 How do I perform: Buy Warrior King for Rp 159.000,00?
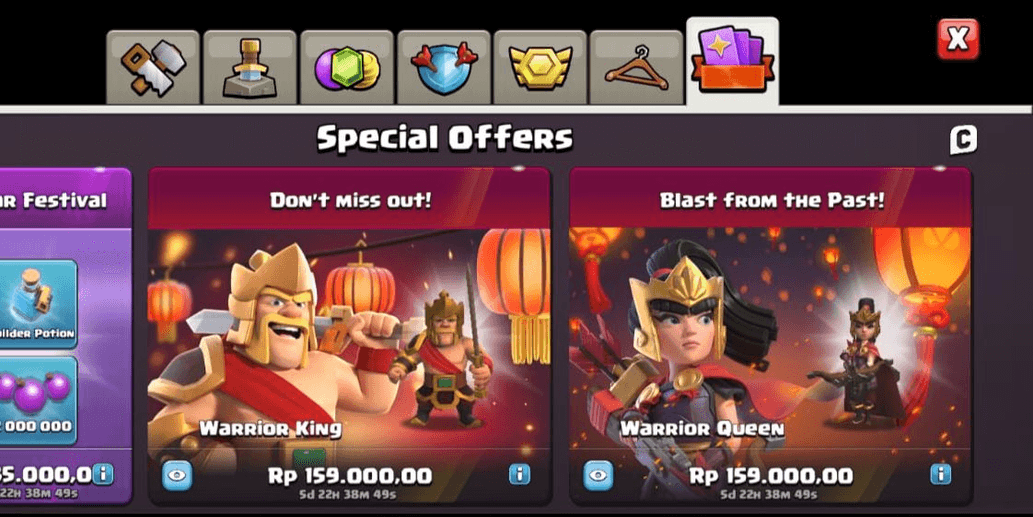pos(350,476)
